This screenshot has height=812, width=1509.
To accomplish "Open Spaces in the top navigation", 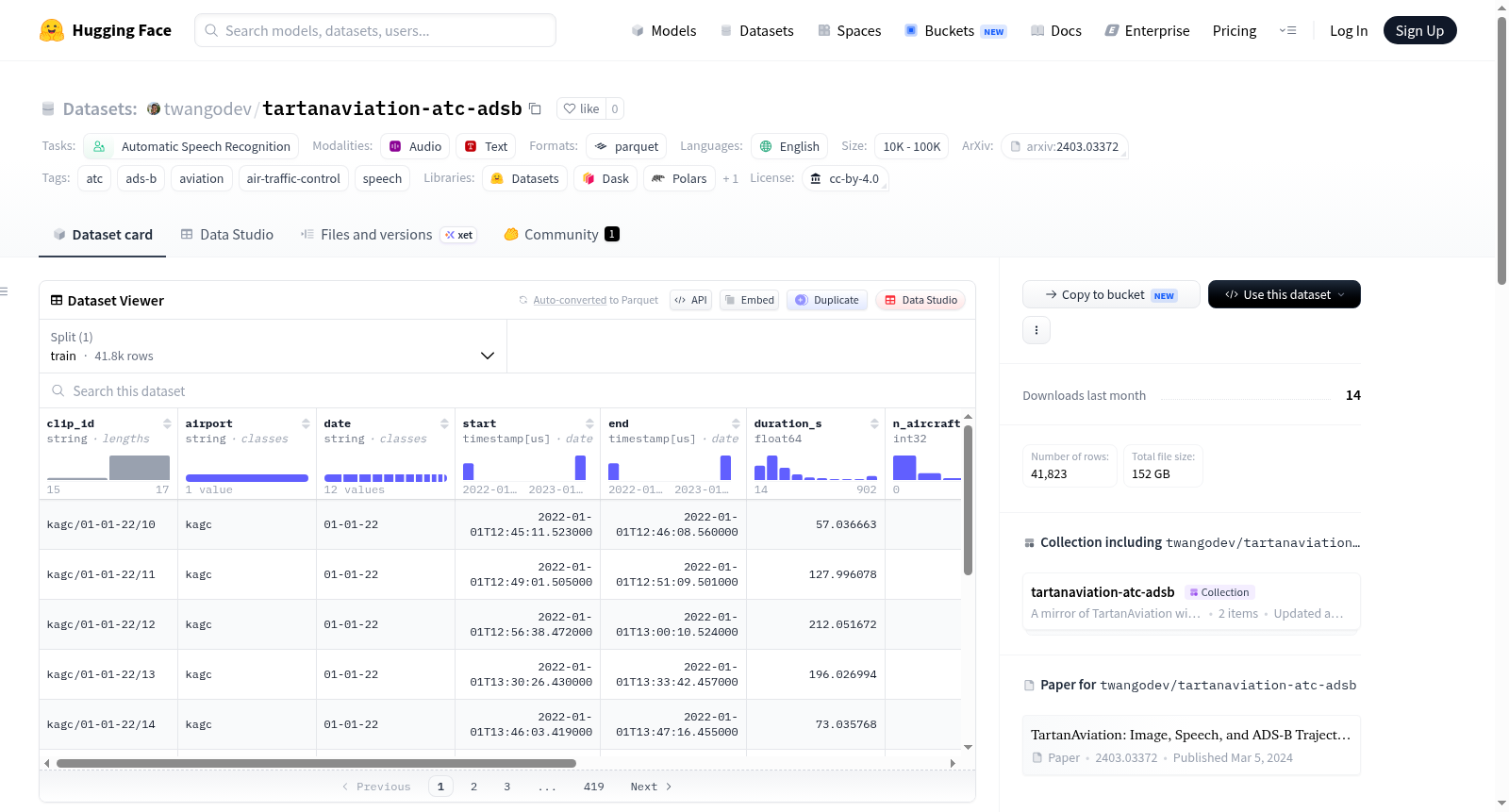I will [x=850, y=31].
